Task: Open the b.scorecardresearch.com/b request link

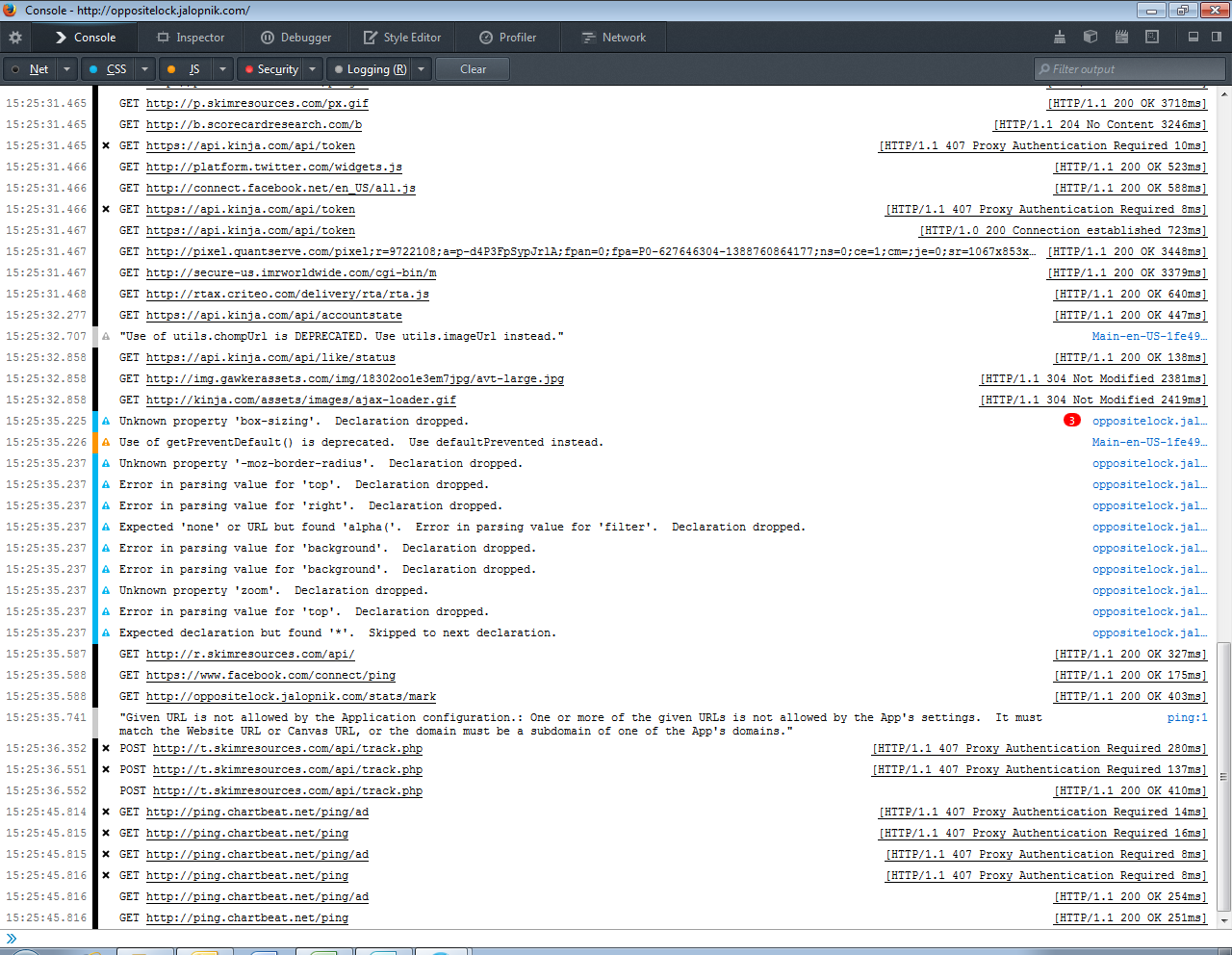Action: 254,124
